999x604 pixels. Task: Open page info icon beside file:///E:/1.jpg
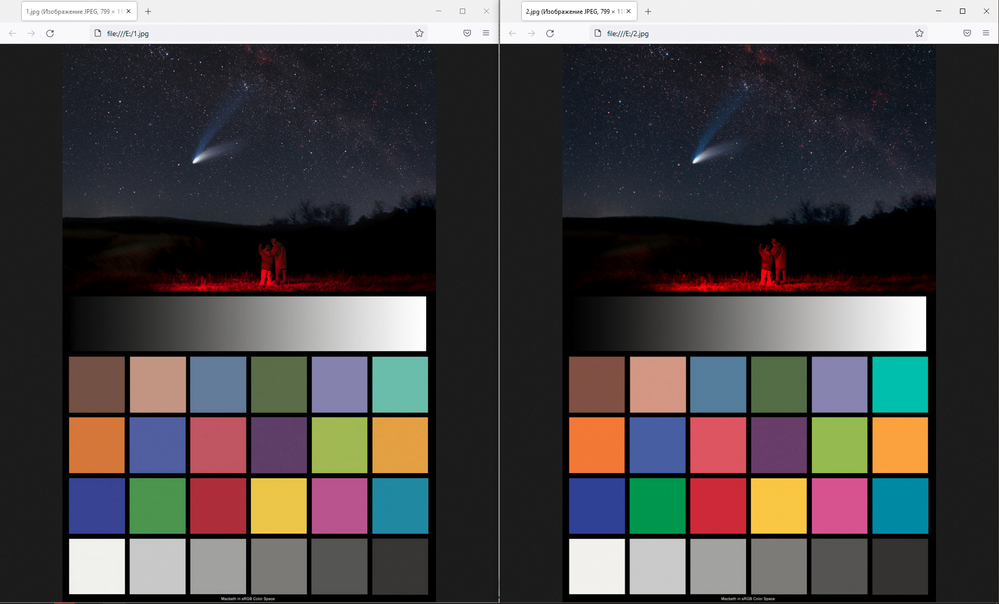coord(97,33)
